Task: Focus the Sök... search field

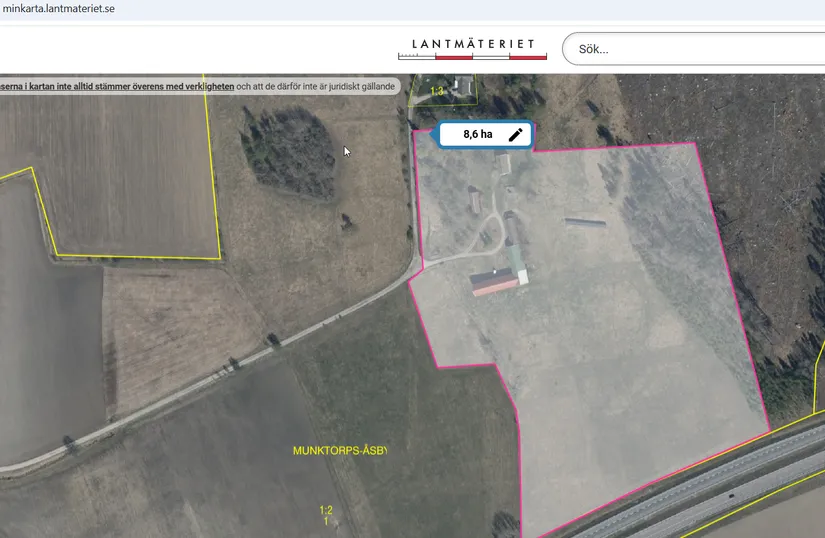Action: 693,49
